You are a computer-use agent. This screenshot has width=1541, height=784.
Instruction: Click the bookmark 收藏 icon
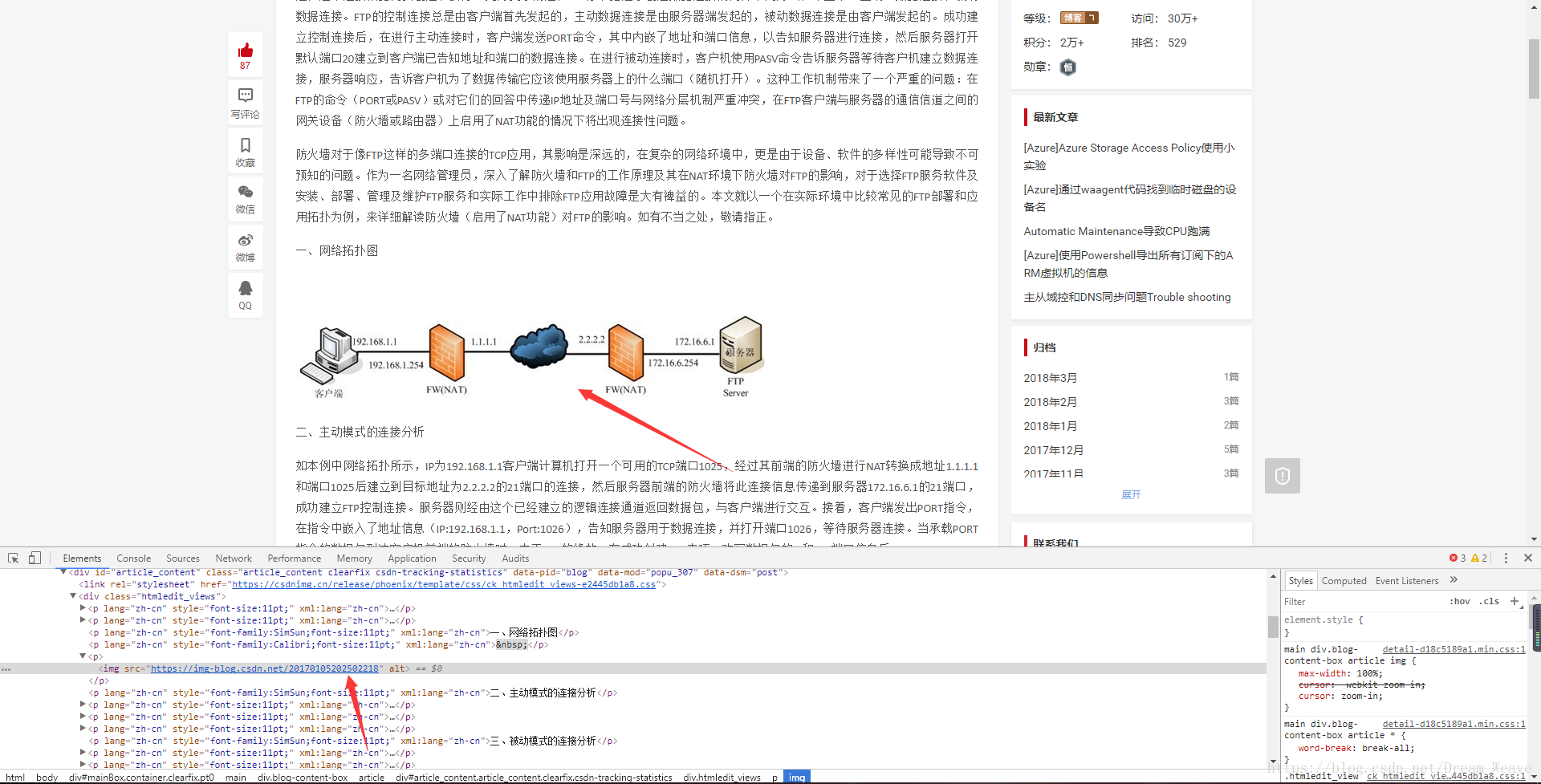[x=246, y=145]
